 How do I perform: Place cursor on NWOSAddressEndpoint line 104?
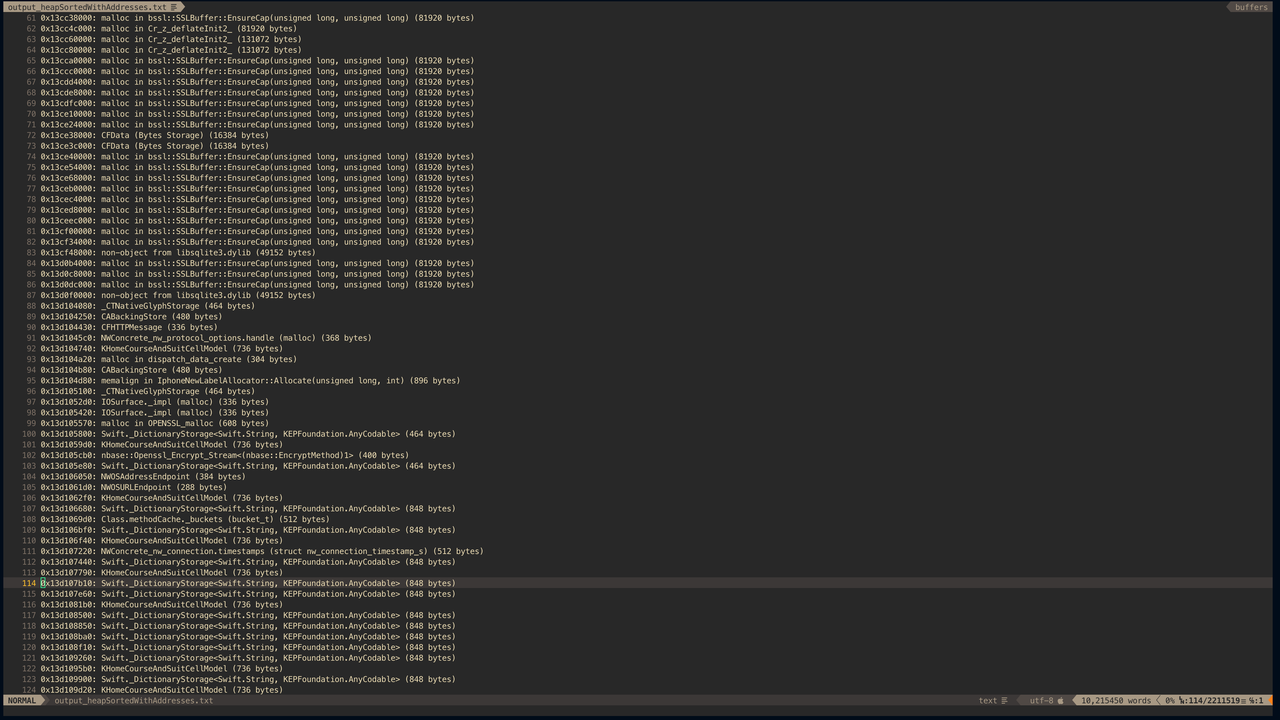172,477
